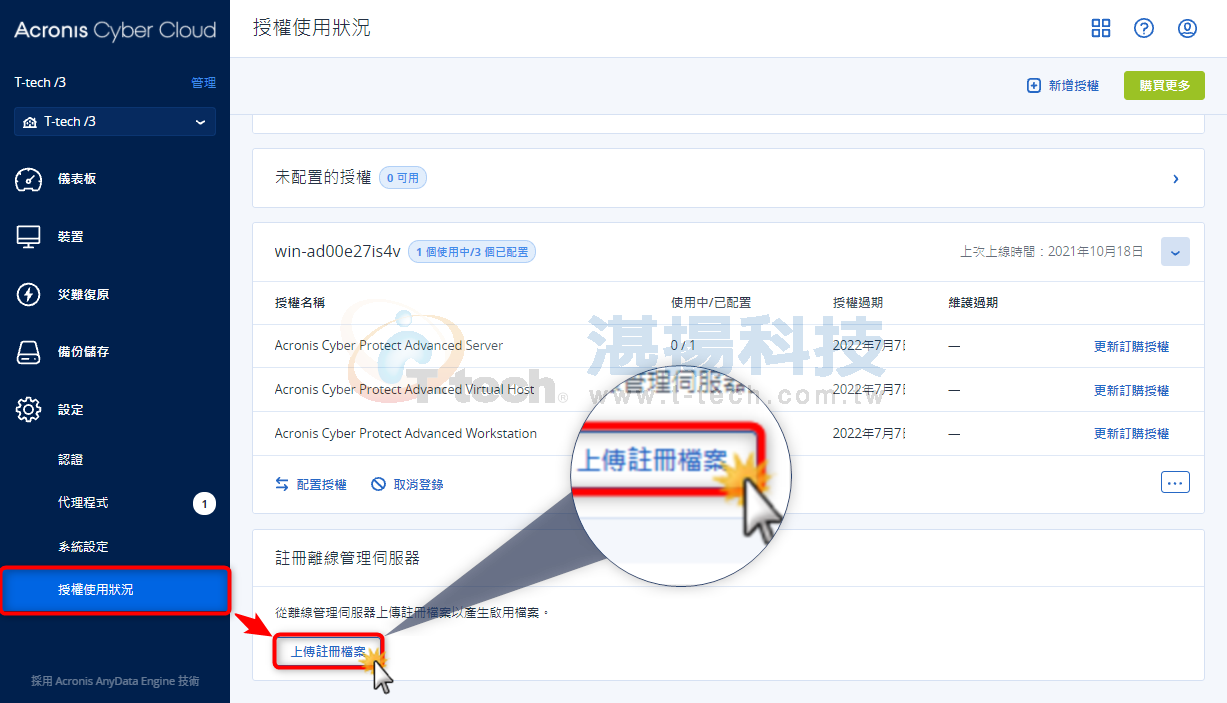Click the 災難復原 lightning icon

point(28,294)
